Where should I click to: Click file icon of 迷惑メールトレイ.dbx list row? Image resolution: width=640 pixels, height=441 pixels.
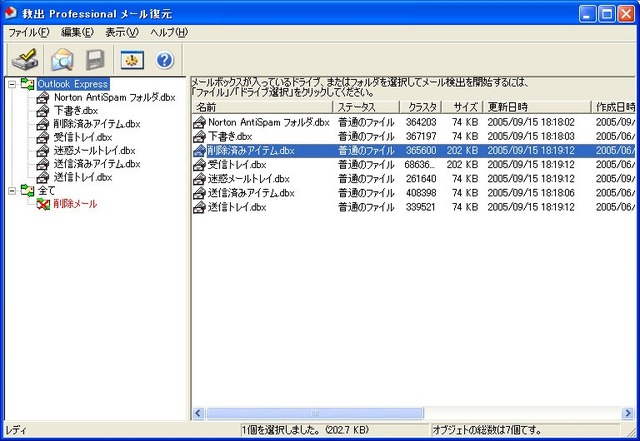pos(199,179)
